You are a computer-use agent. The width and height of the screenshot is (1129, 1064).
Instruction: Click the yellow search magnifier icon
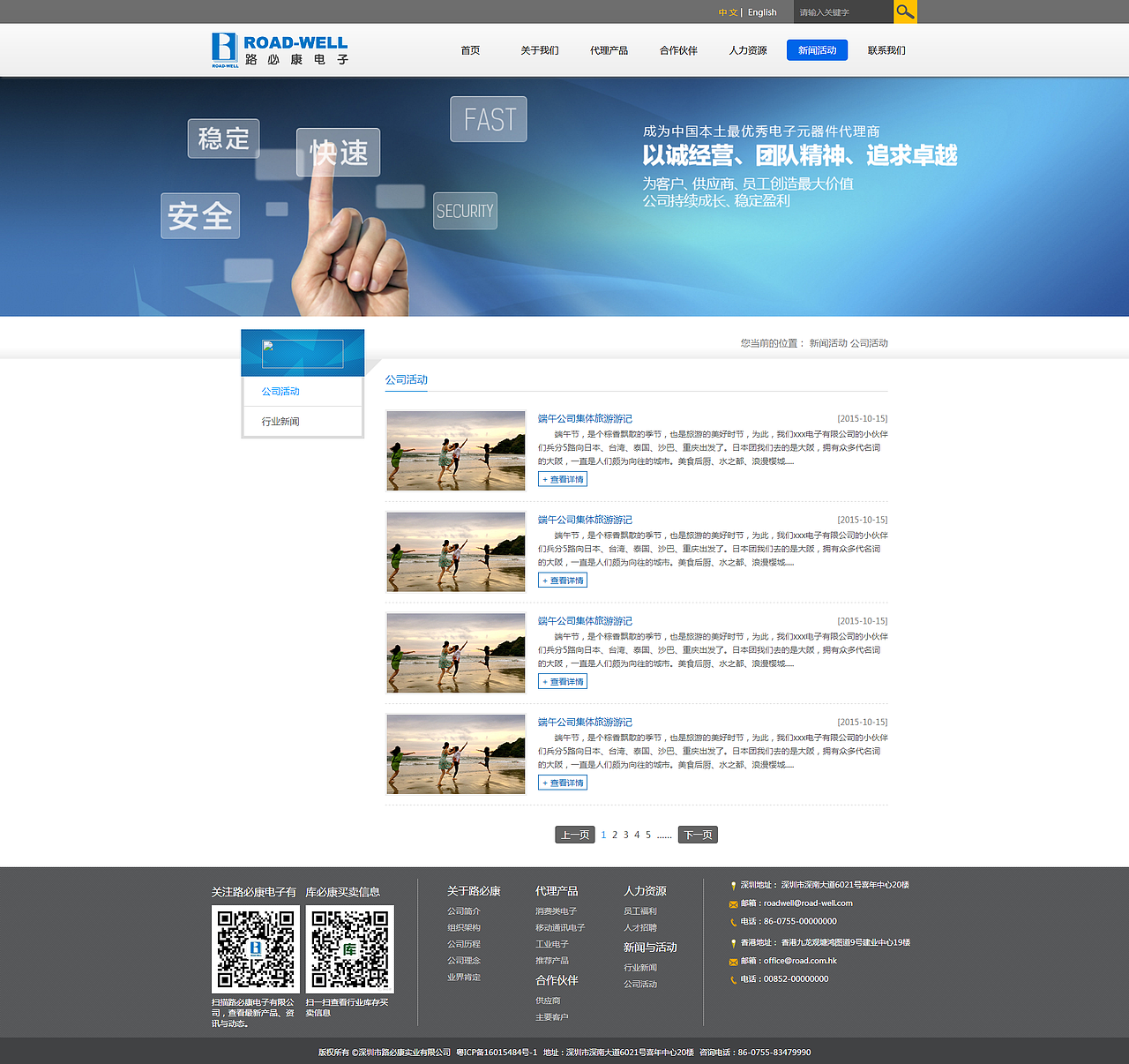[x=905, y=11]
